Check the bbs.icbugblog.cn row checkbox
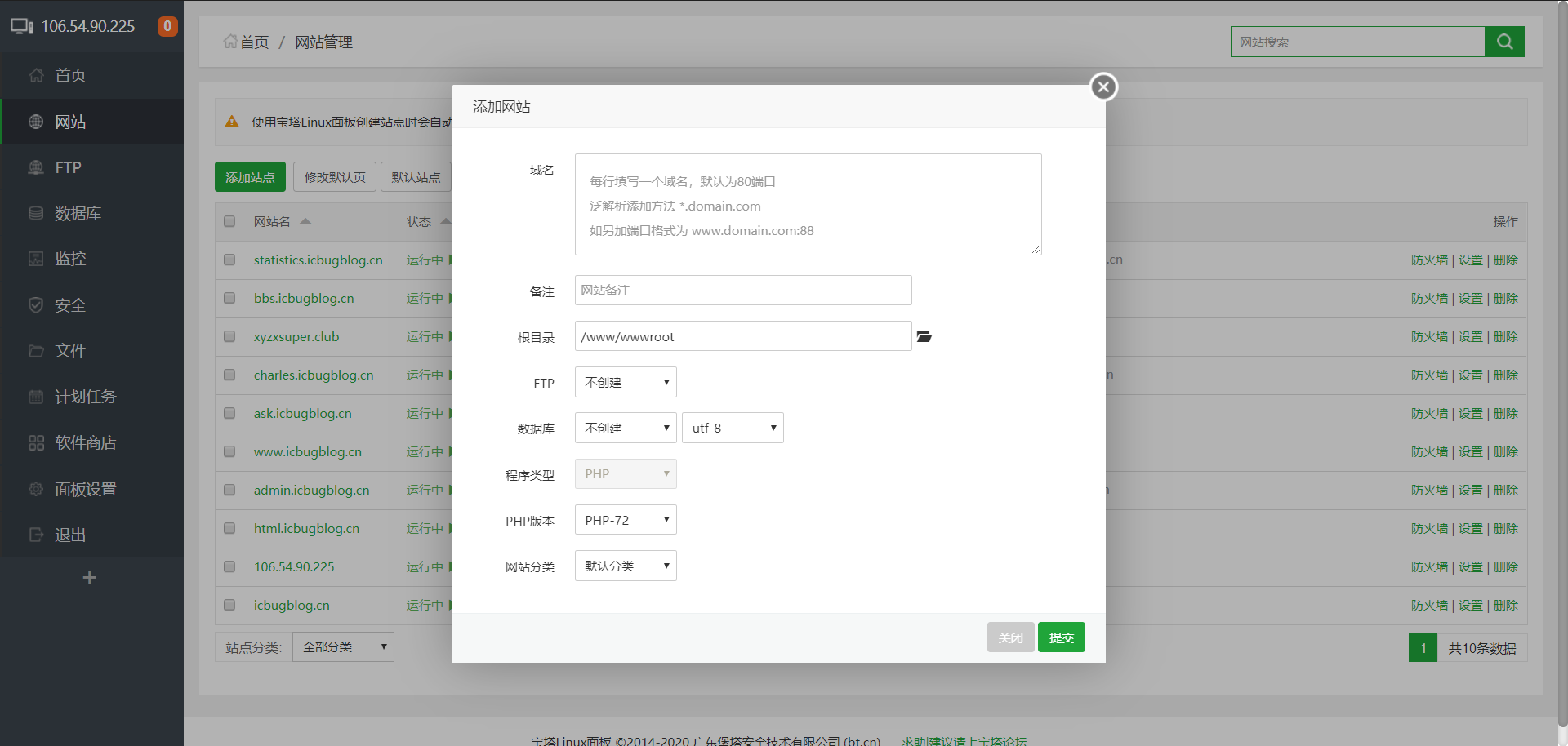Viewport: 1568px width, 746px height. point(229,298)
